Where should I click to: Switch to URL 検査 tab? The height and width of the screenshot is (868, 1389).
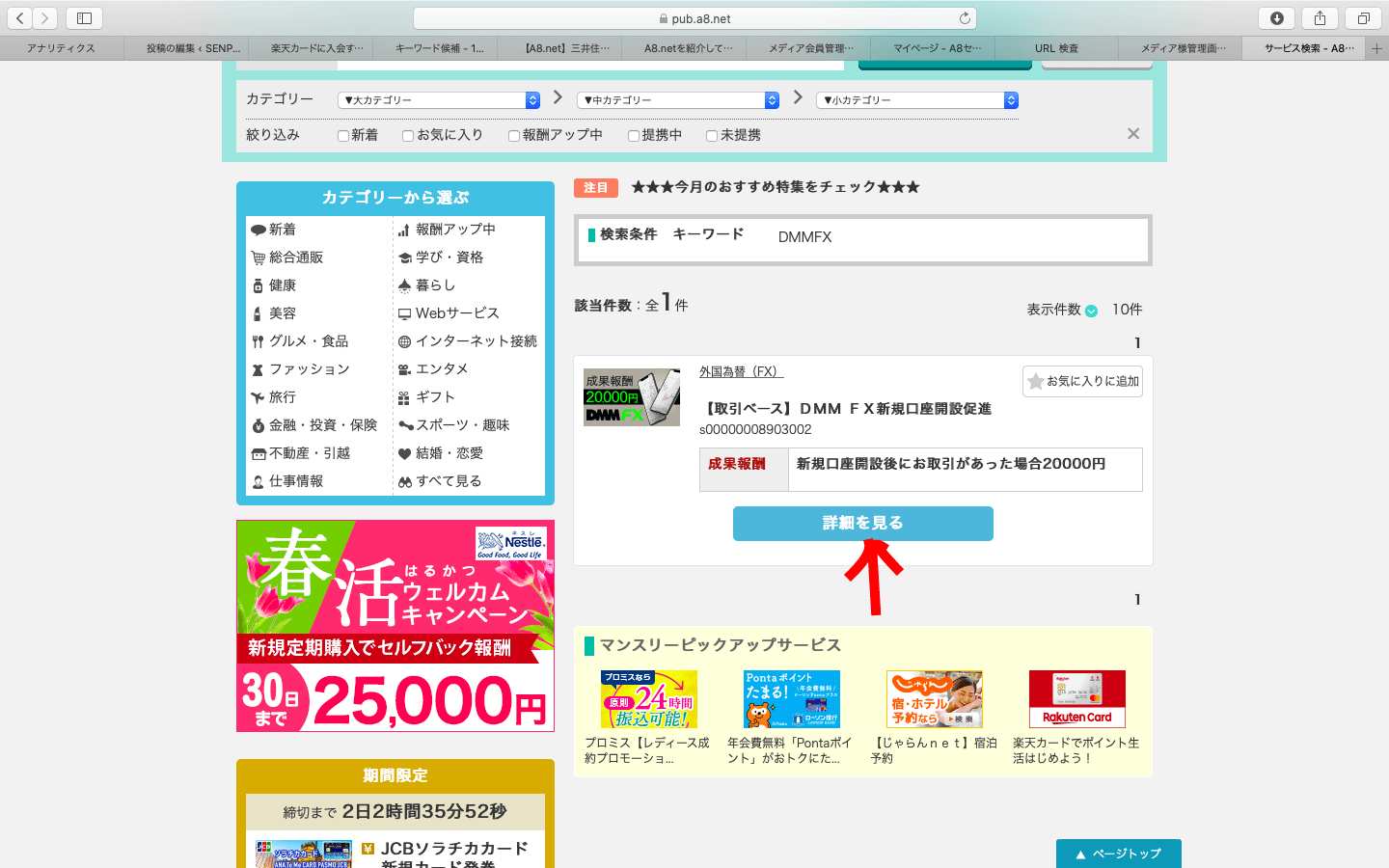point(1056,48)
